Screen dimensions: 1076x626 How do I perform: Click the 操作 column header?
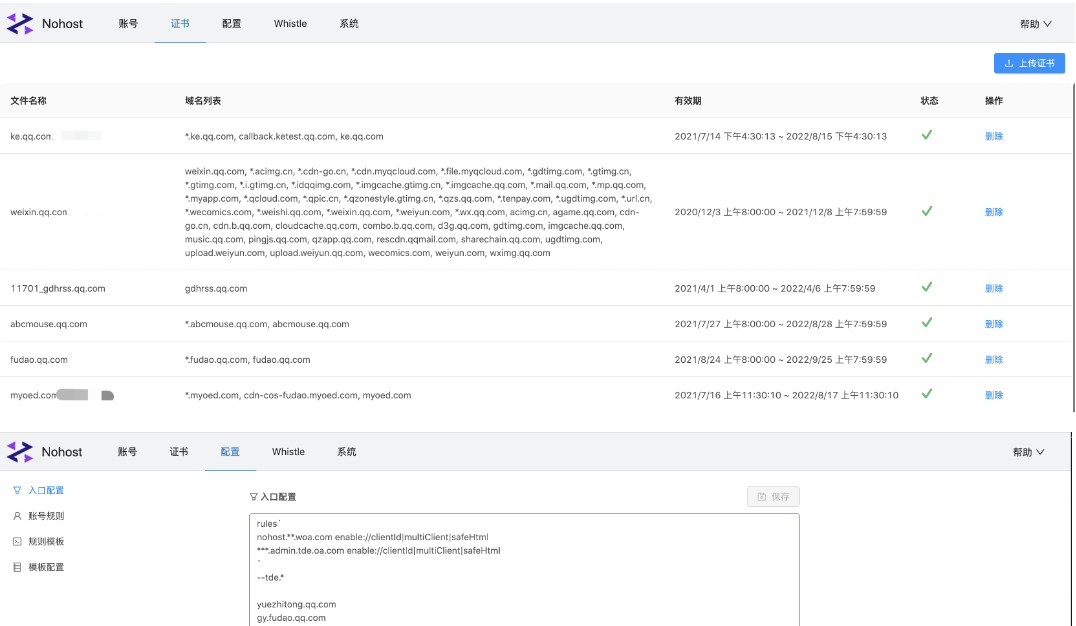[x=994, y=101]
